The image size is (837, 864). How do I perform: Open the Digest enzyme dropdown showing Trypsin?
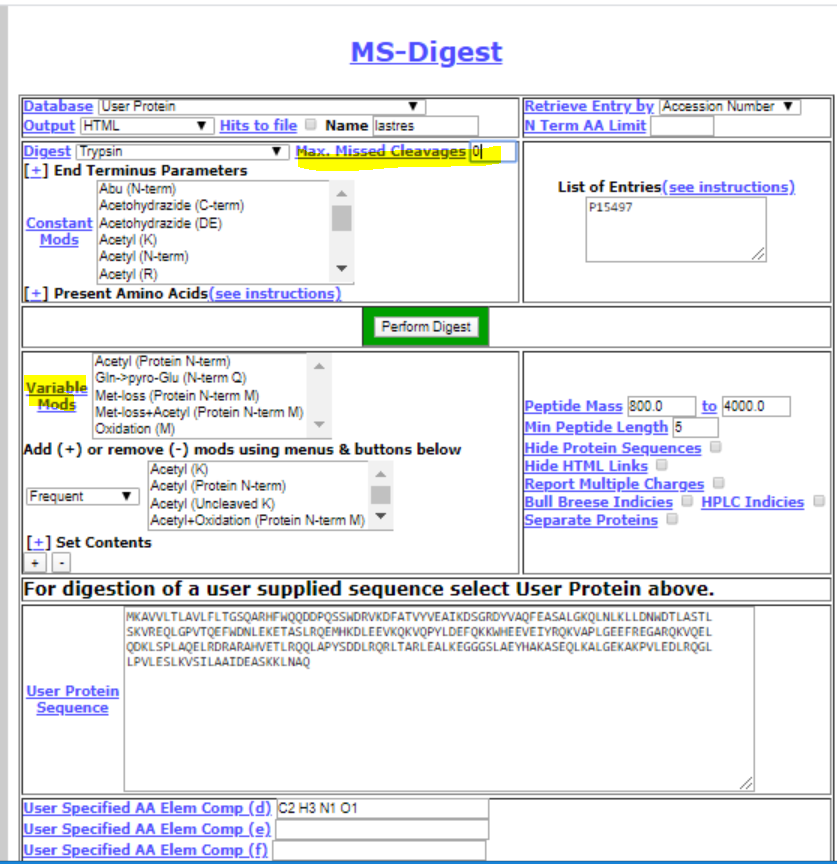click(x=182, y=152)
